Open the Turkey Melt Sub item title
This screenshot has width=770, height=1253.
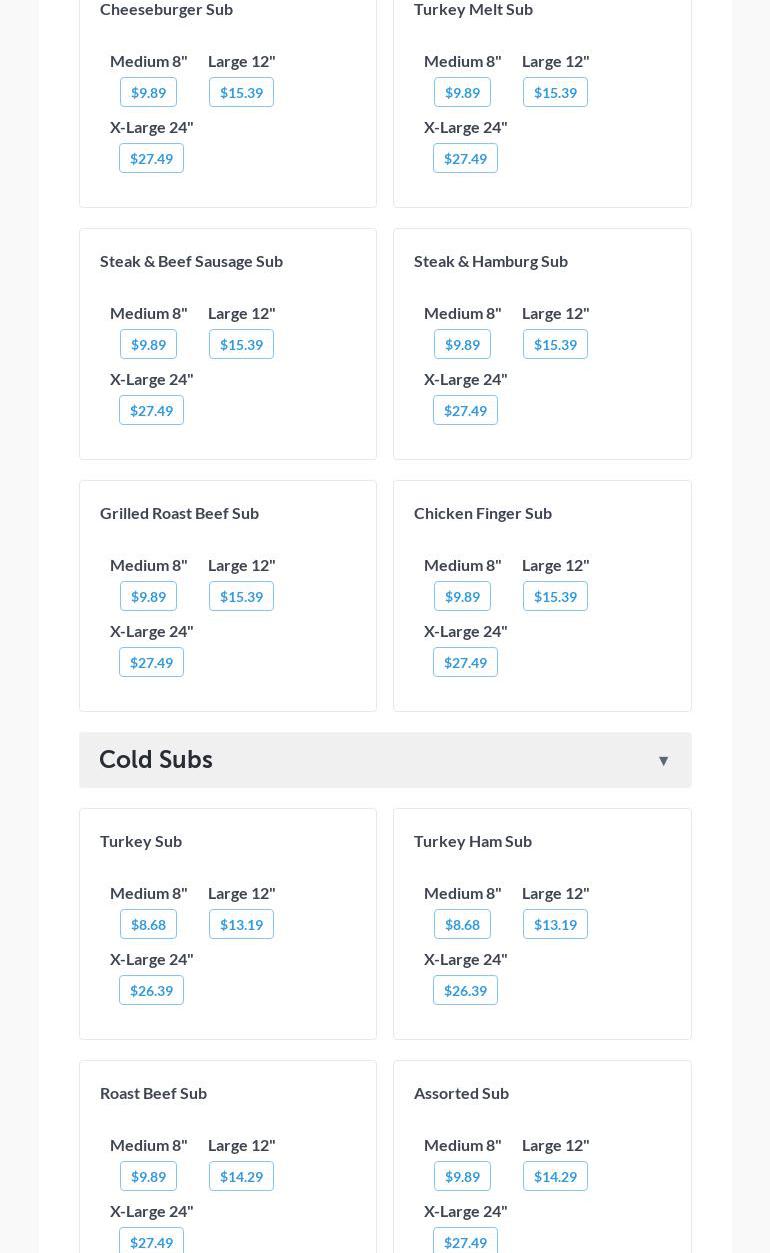click(x=473, y=10)
